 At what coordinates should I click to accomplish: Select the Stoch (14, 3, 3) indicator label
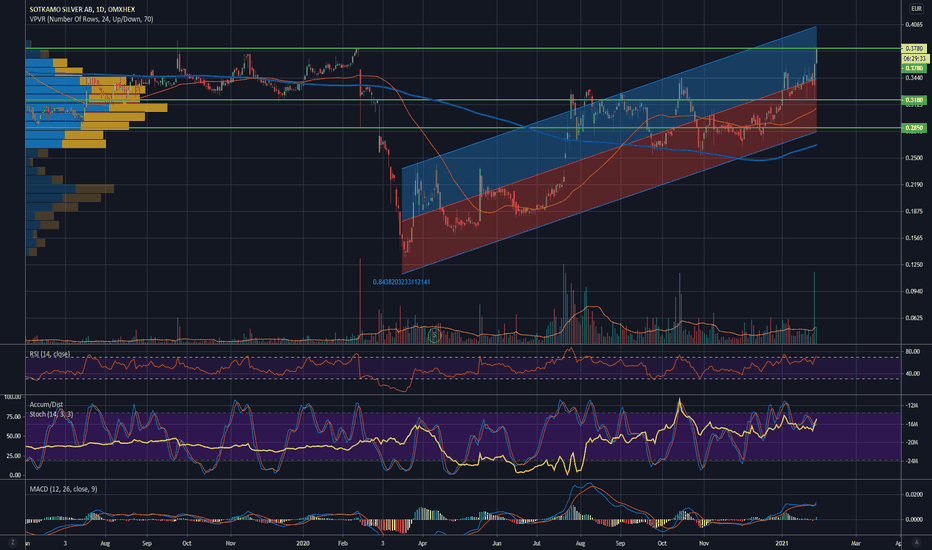click(51, 414)
